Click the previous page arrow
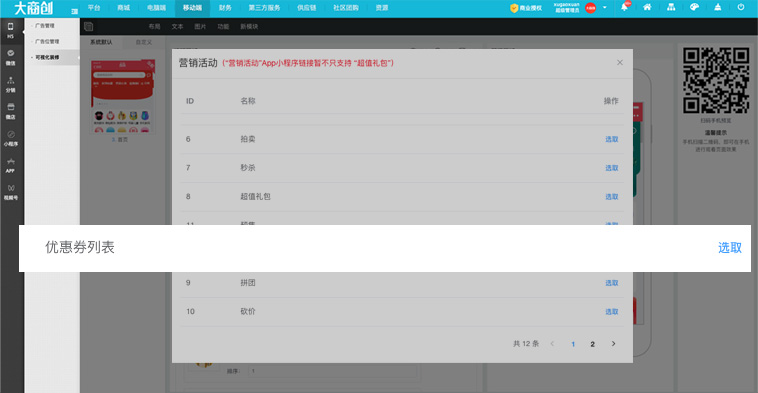Viewport: 758px width, 393px height. pyautogui.click(x=552, y=344)
